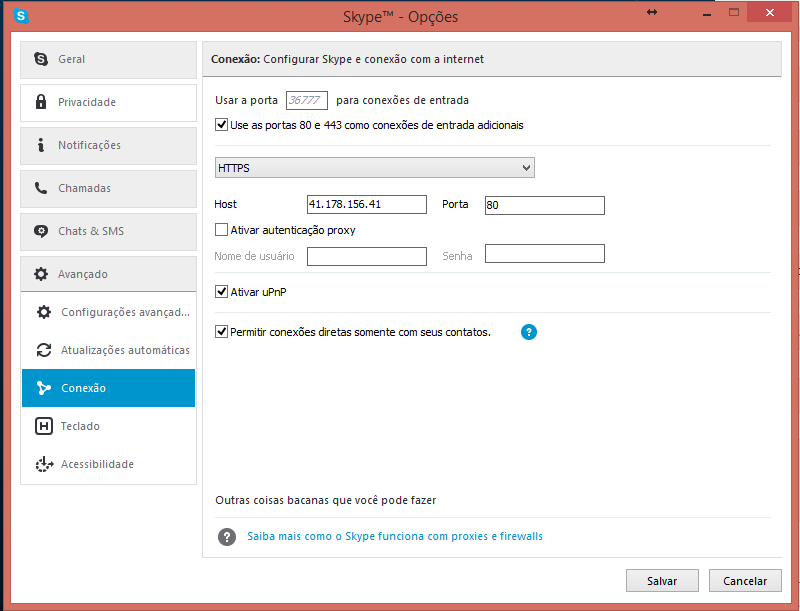Open link about proxies and firewalls

[x=395, y=537]
